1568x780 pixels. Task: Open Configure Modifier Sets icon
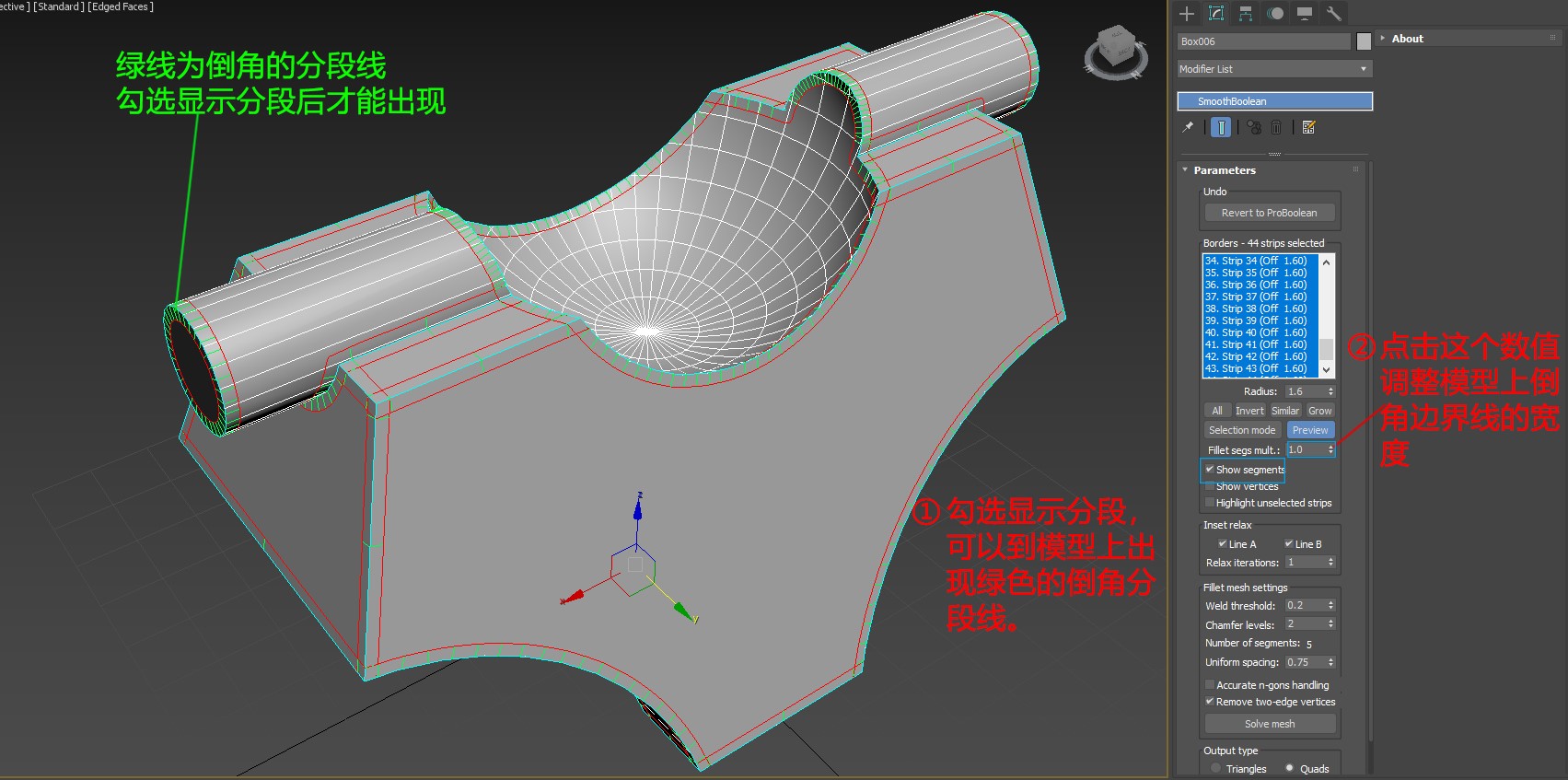click(x=1309, y=128)
